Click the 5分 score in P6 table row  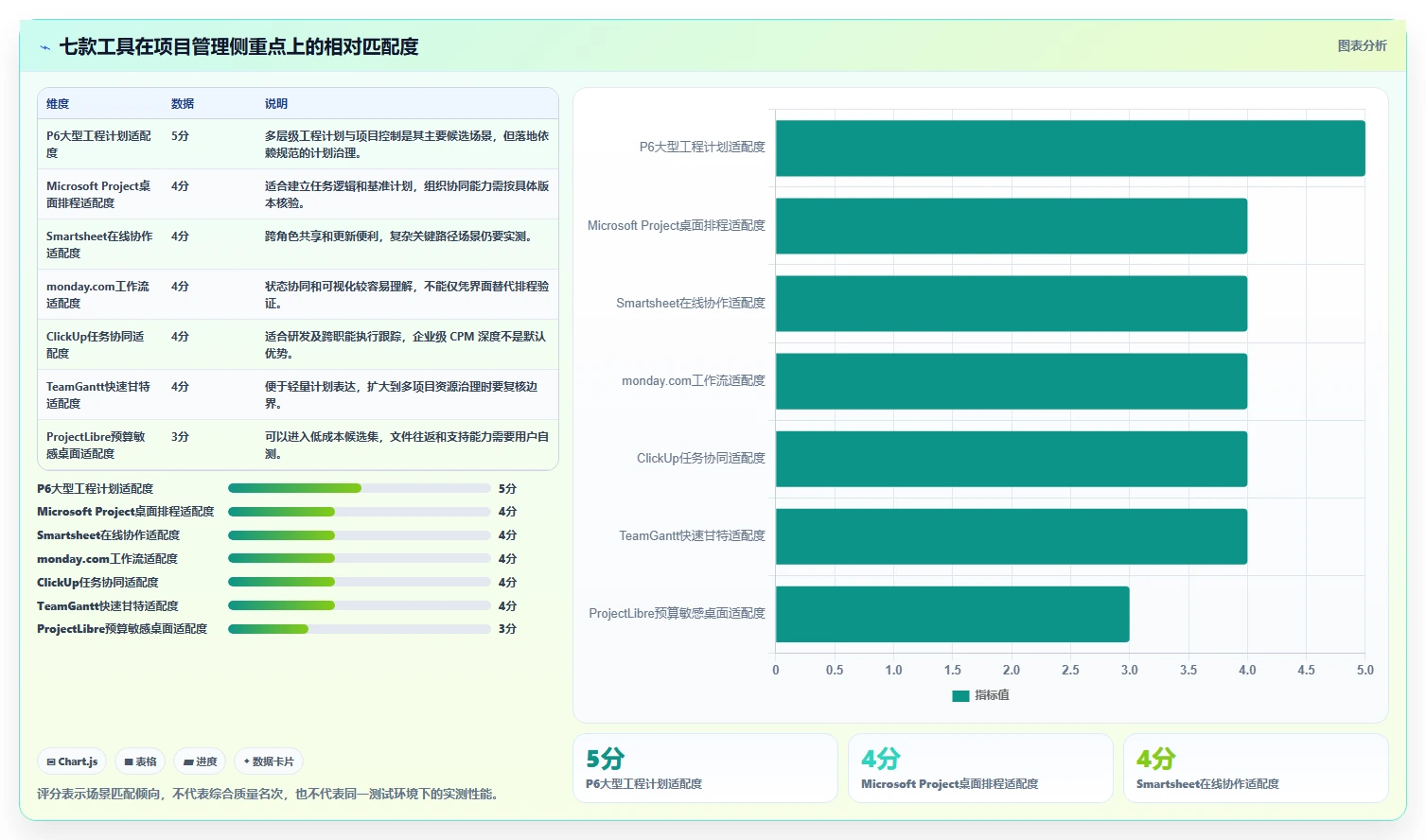coord(180,136)
